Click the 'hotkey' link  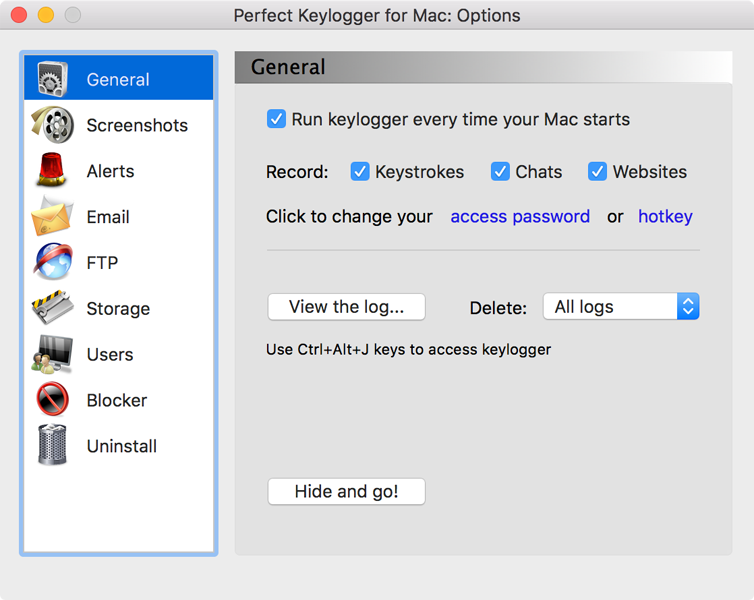(x=665, y=217)
